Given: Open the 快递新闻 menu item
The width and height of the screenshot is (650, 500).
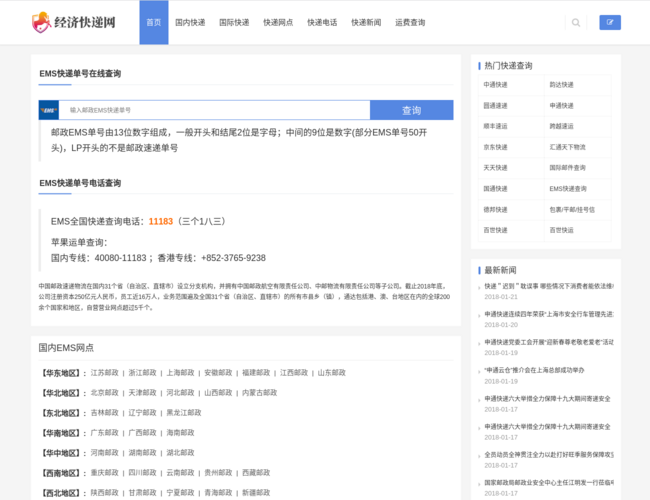Looking at the screenshot, I should pos(366,22).
